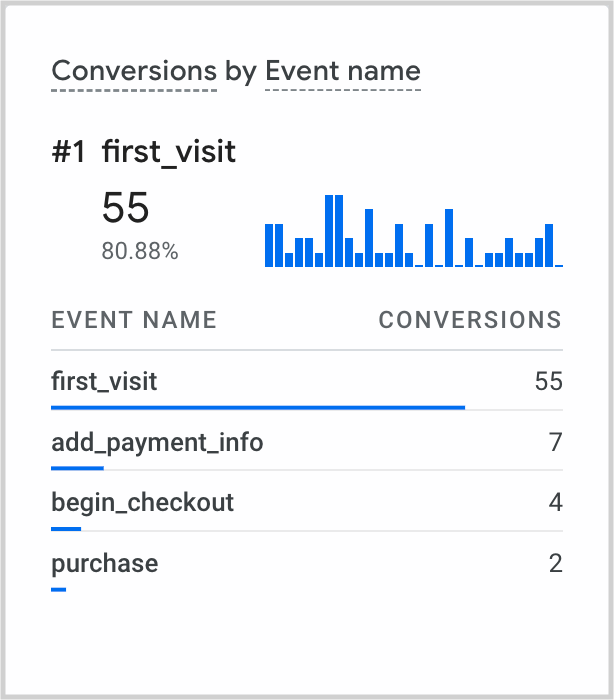
Task: Click the first_visit sparkline bar chart
Action: pyautogui.click(x=414, y=231)
